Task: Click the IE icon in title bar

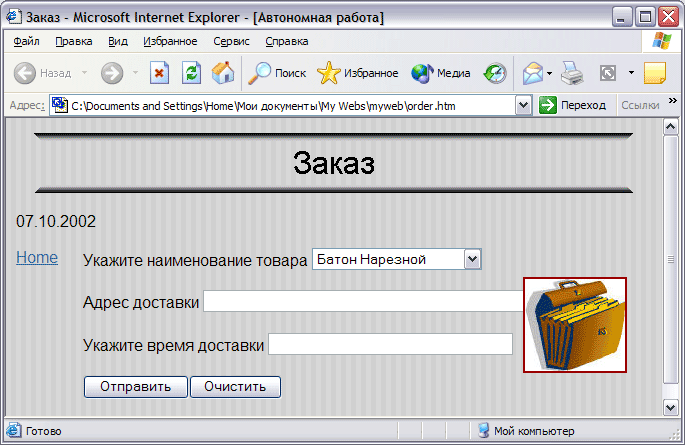Action: pyautogui.click(x=13, y=17)
